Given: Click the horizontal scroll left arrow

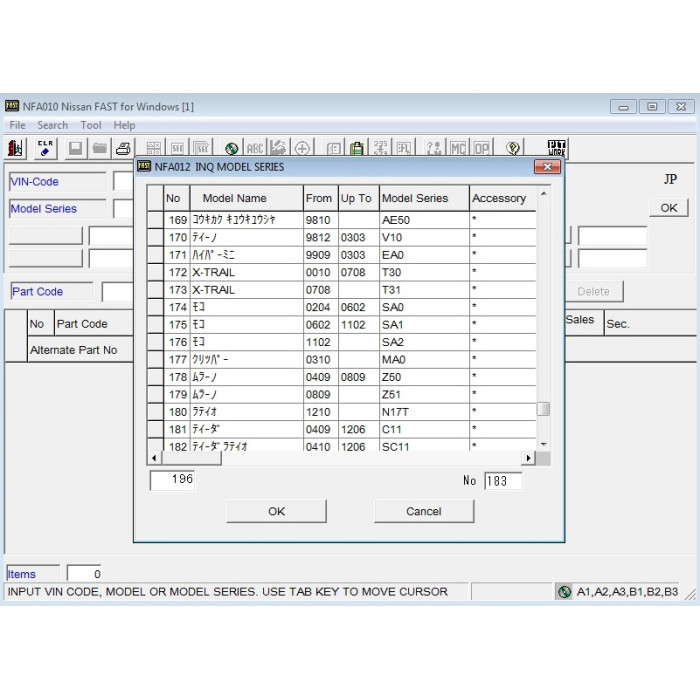Looking at the screenshot, I should point(154,458).
